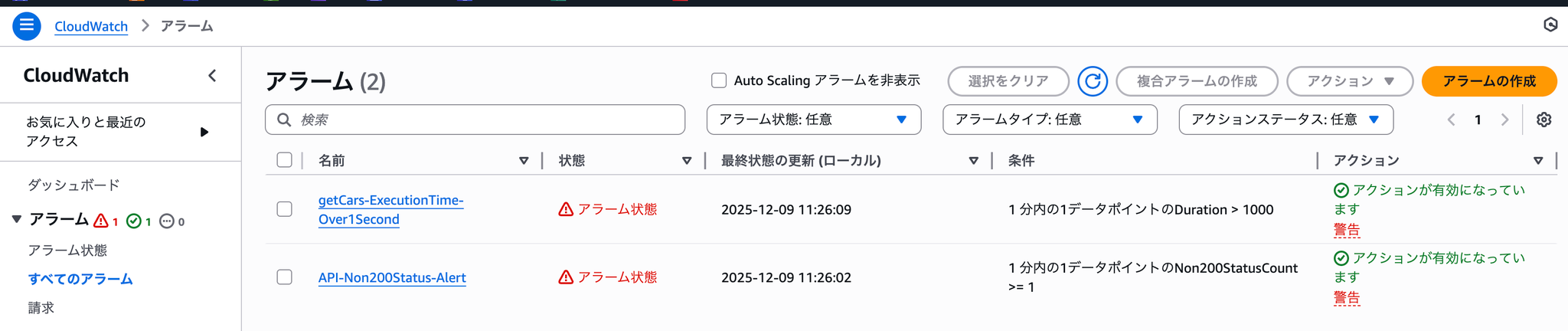1568x331 pixels.
Task: Click the top-right hexagon settings icon
Action: click(1550, 25)
